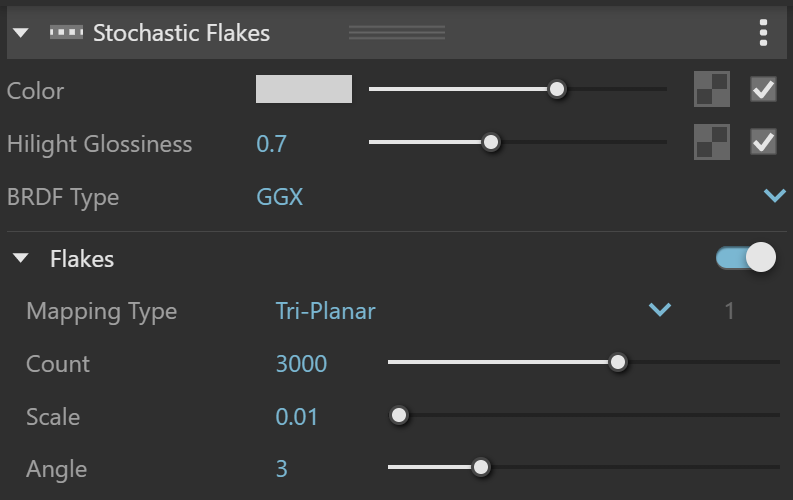Open the BRDF Type dropdown chevron
The width and height of the screenshot is (793, 500).
(x=774, y=196)
